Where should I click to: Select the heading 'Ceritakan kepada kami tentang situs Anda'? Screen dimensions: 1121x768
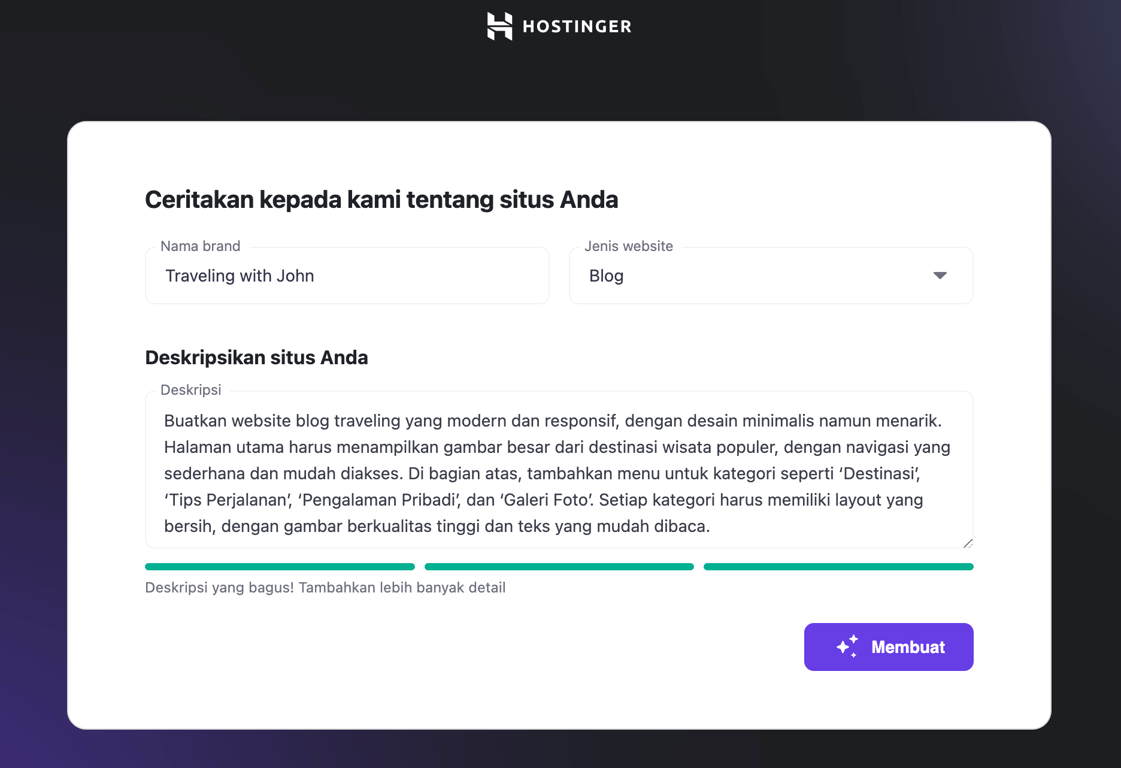coord(381,199)
